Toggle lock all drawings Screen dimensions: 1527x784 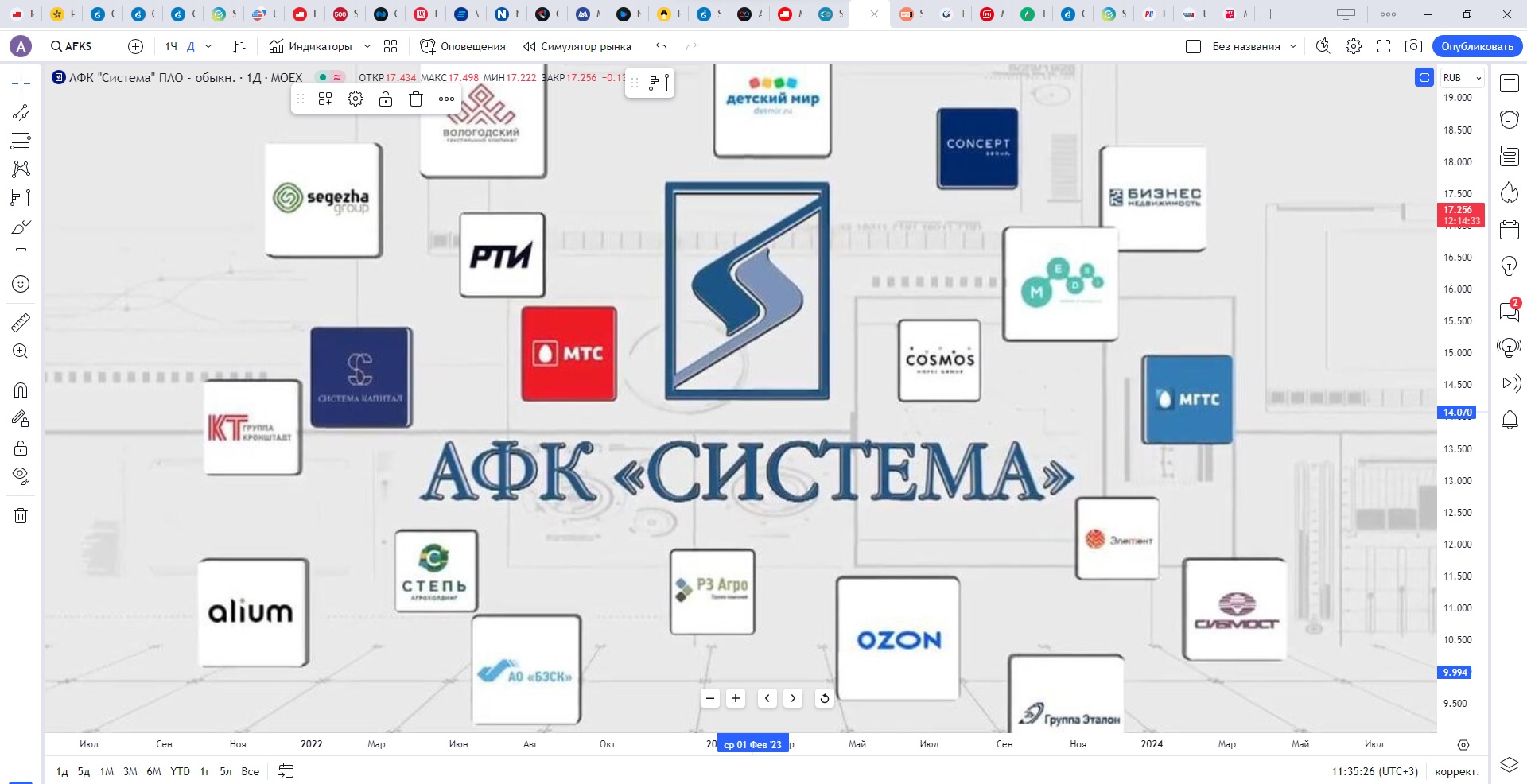21,448
